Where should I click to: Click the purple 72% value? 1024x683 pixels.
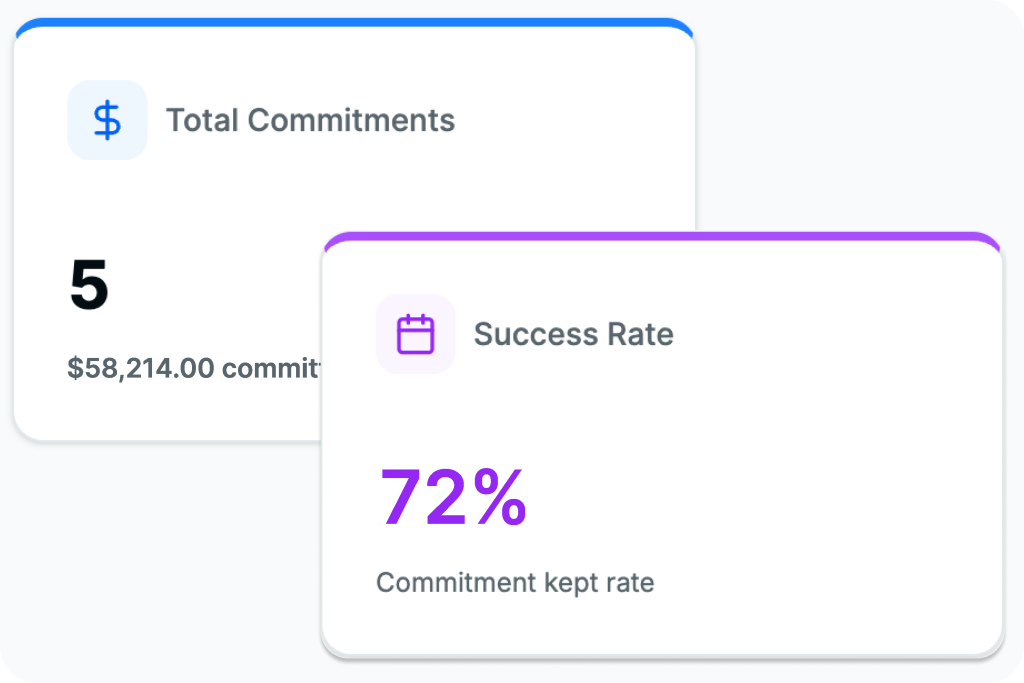(453, 497)
